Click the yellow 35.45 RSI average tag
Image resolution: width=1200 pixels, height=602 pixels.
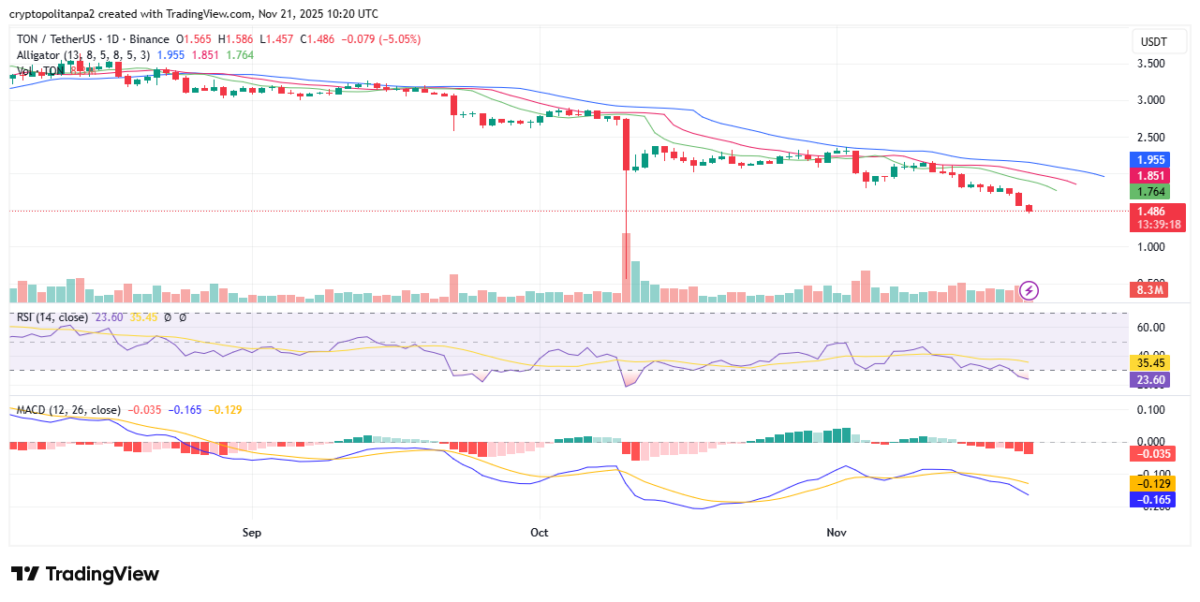pyautogui.click(x=1149, y=364)
